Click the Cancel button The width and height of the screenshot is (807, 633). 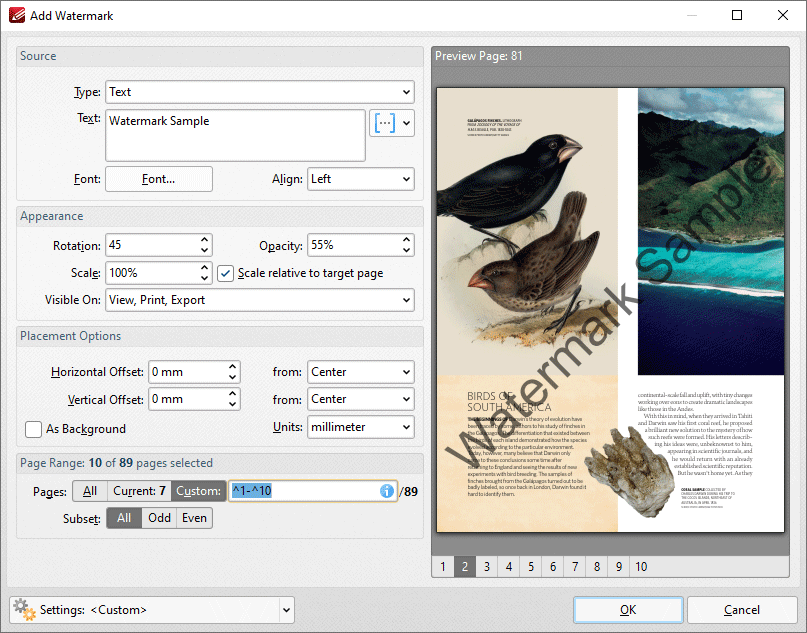click(x=742, y=610)
